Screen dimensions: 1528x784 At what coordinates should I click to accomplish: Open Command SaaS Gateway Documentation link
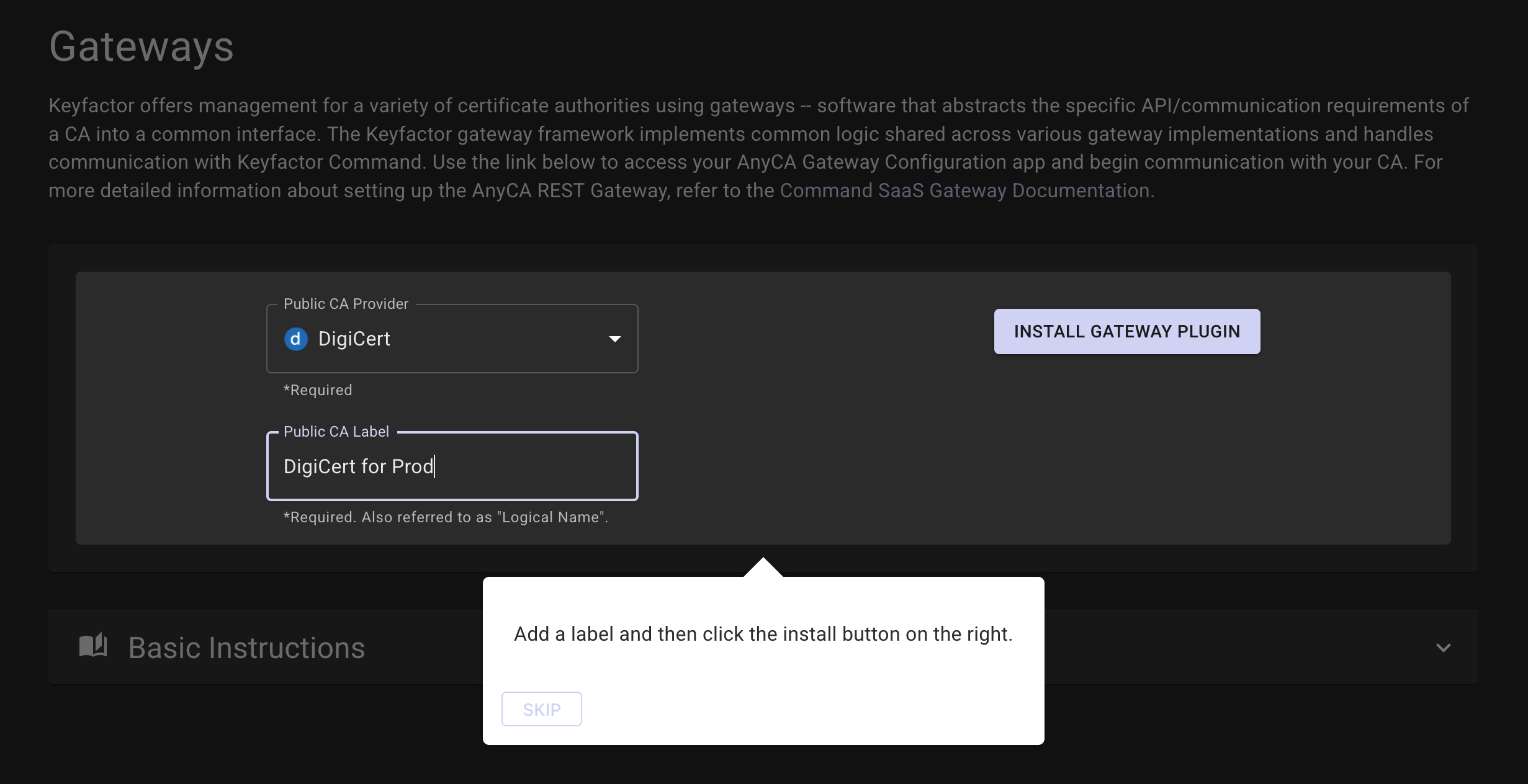964,190
